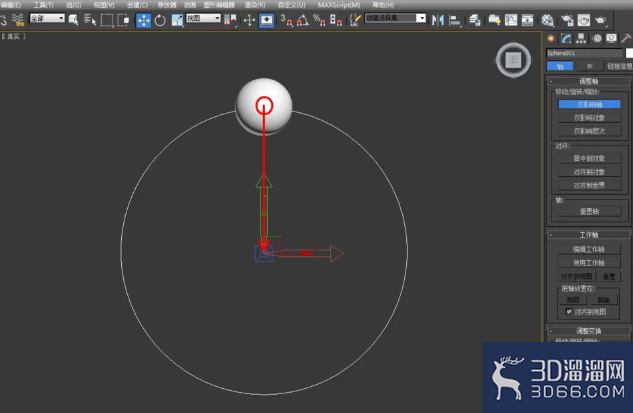Select the 轴 (Pivot) button in Hierarchy panel
Viewport: 633px width, 413px height.
pos(560,66)
